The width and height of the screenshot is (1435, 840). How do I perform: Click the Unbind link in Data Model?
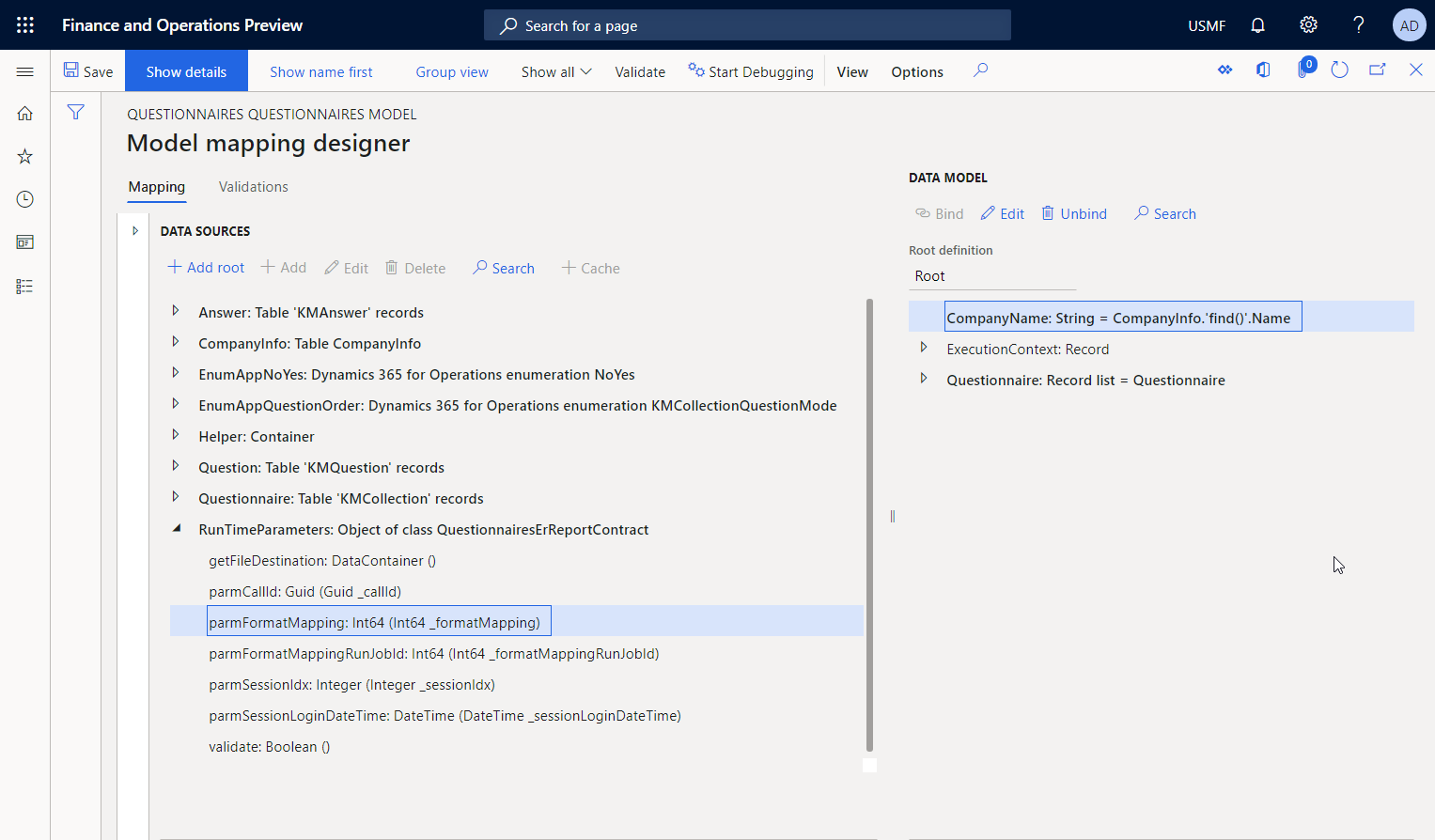(x=1073, y=213)
